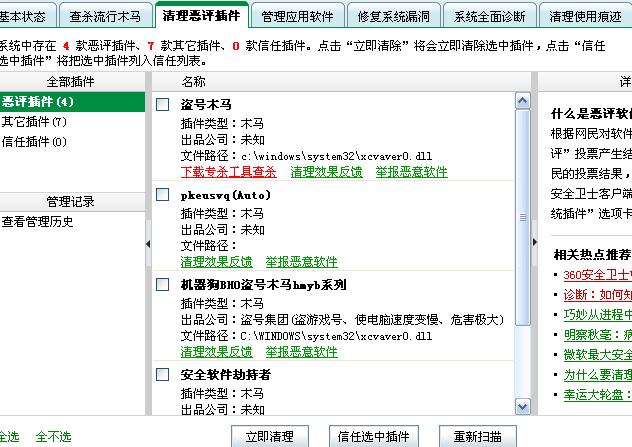The width and height of the screenshot is (632, 447).
Task: Click 全选 to select all plugins
Action: [x=8, y=437]
